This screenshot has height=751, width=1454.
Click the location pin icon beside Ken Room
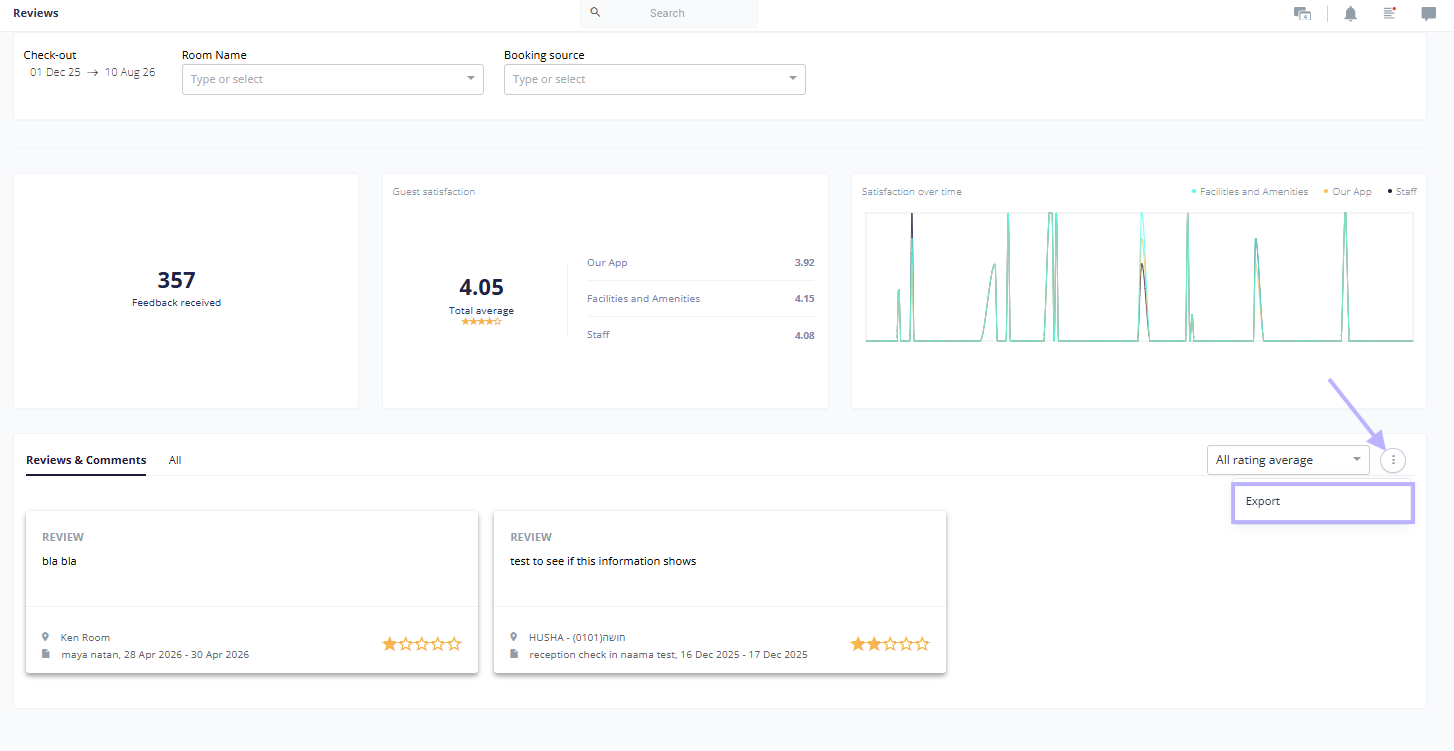click(x=46, y=637)
